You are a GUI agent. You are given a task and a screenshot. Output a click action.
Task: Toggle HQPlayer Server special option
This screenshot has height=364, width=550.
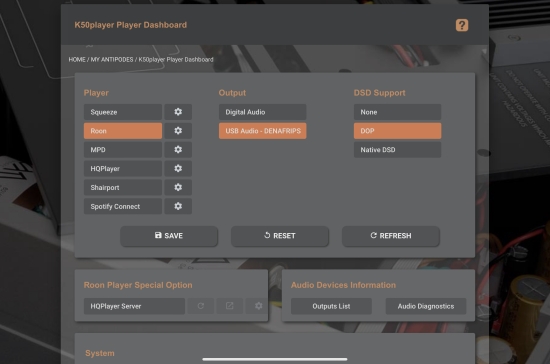[x=134, y=306]
